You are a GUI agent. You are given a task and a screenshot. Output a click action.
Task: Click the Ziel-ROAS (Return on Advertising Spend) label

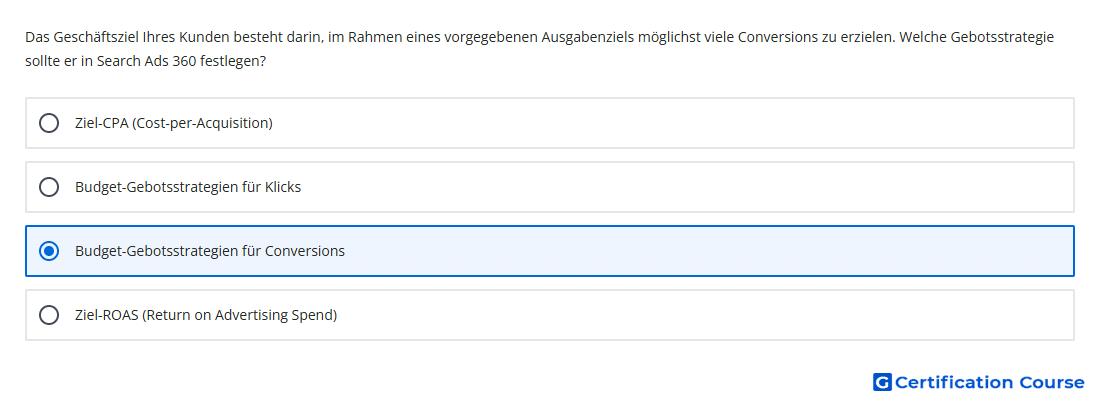(x=206, y=315)
